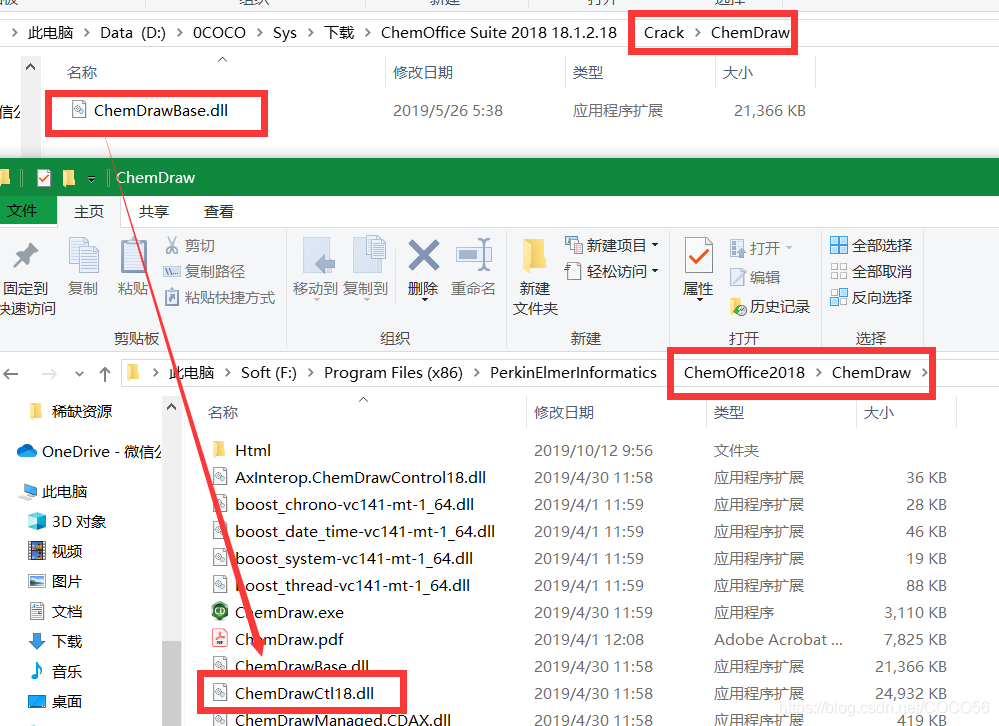This screenshot has width=999, height=726.
Task: Open Easy access (轻松访问) dropdown
Action: (x=611, y=272)
